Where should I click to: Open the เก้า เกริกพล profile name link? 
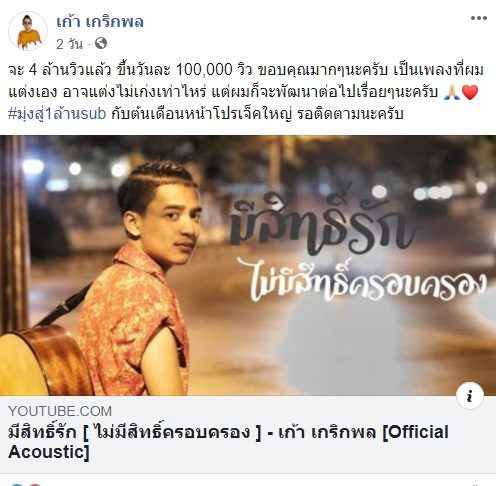coord(100,22)
